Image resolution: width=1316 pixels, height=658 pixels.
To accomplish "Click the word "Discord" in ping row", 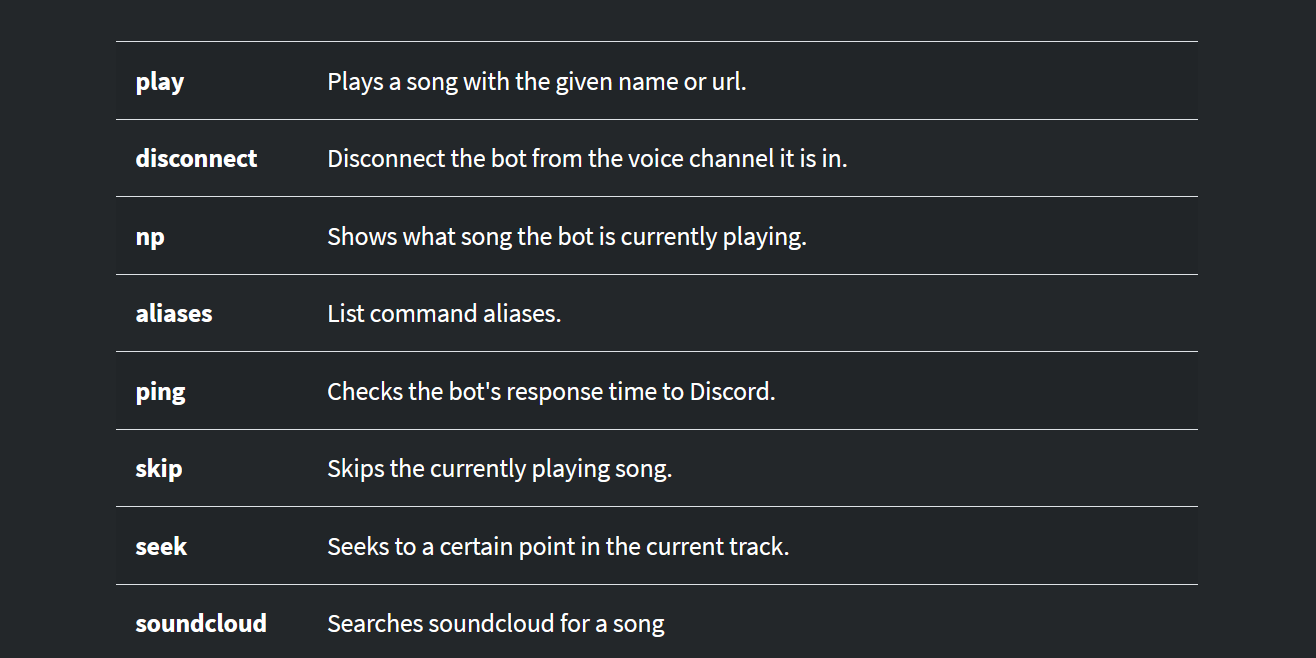I will pyautogui.click(x=730, y=392).
